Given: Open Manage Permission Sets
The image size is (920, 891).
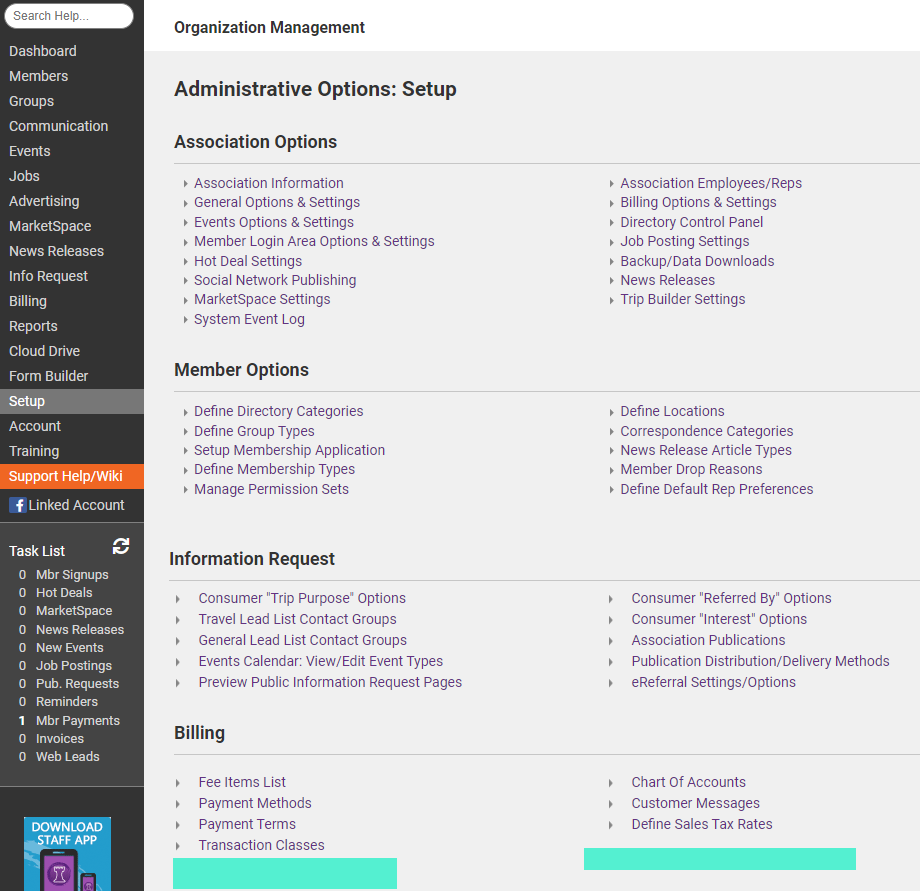Looking at the screenshot, I should [271, 489].
